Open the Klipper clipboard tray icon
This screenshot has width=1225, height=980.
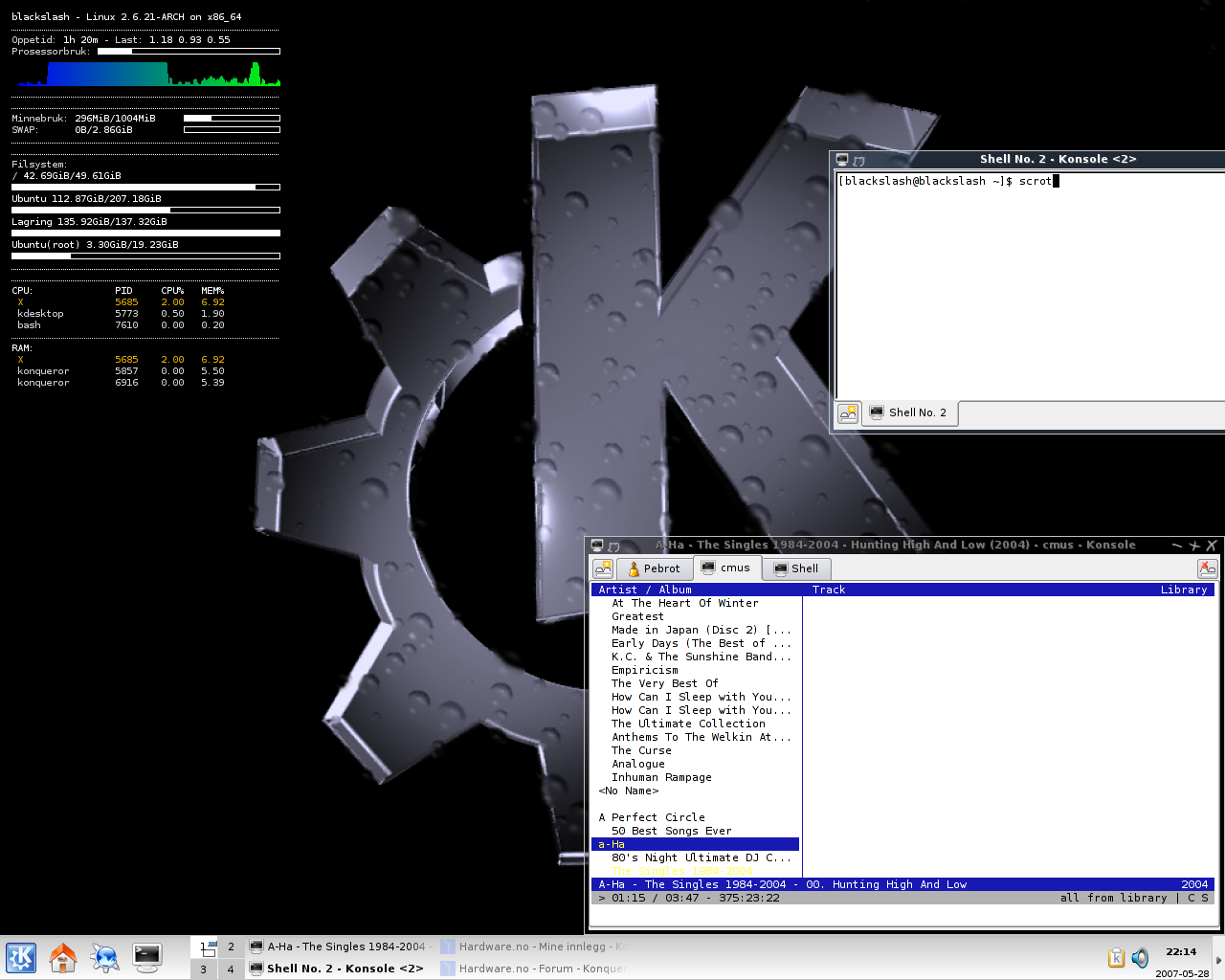coord(1116,958)
